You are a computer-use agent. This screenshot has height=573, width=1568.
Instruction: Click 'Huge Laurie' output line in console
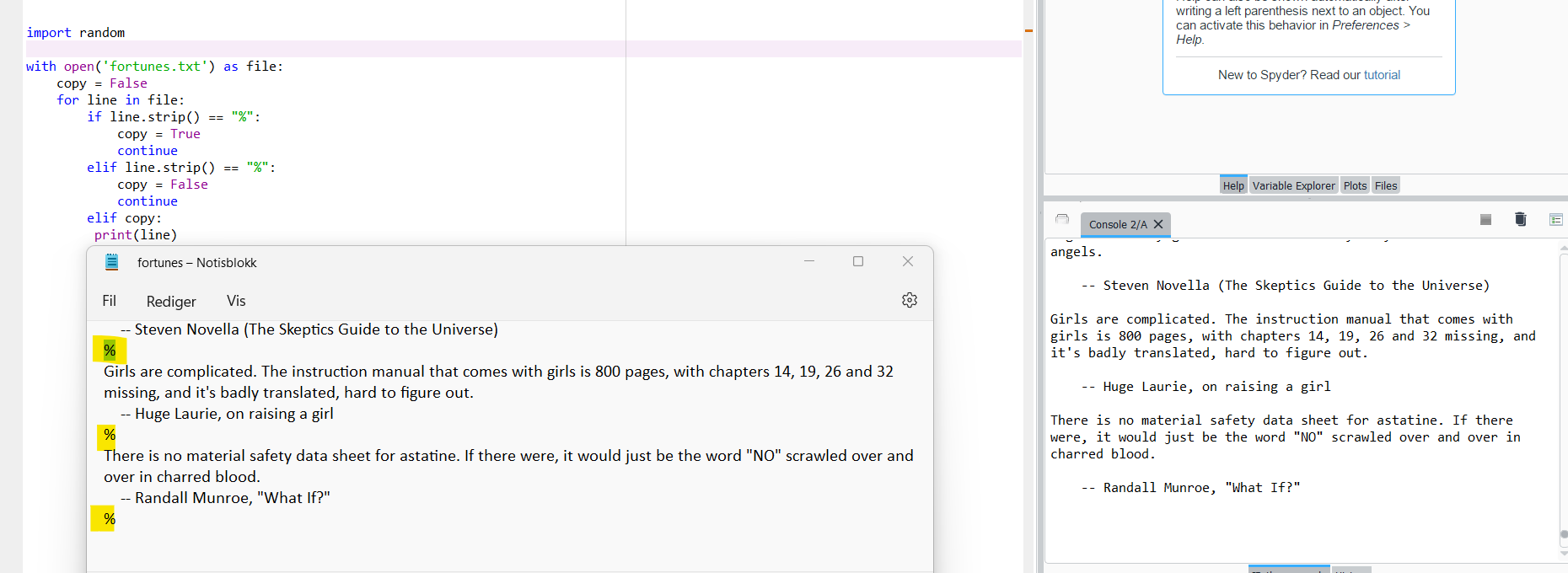click(1206, 387)
